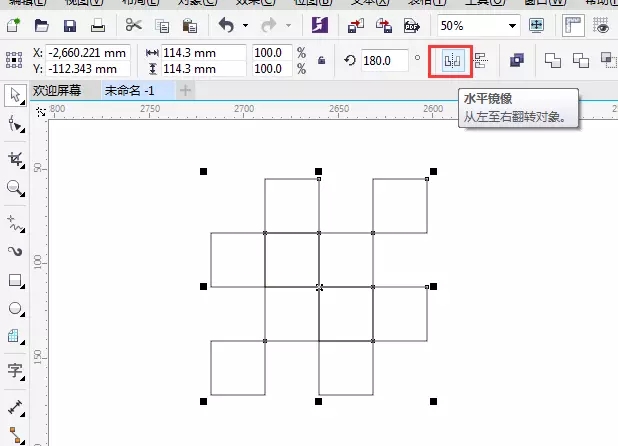Copy selection with the copy icon
The height and width of the screenshot is (446, 618).
(162, 26)
